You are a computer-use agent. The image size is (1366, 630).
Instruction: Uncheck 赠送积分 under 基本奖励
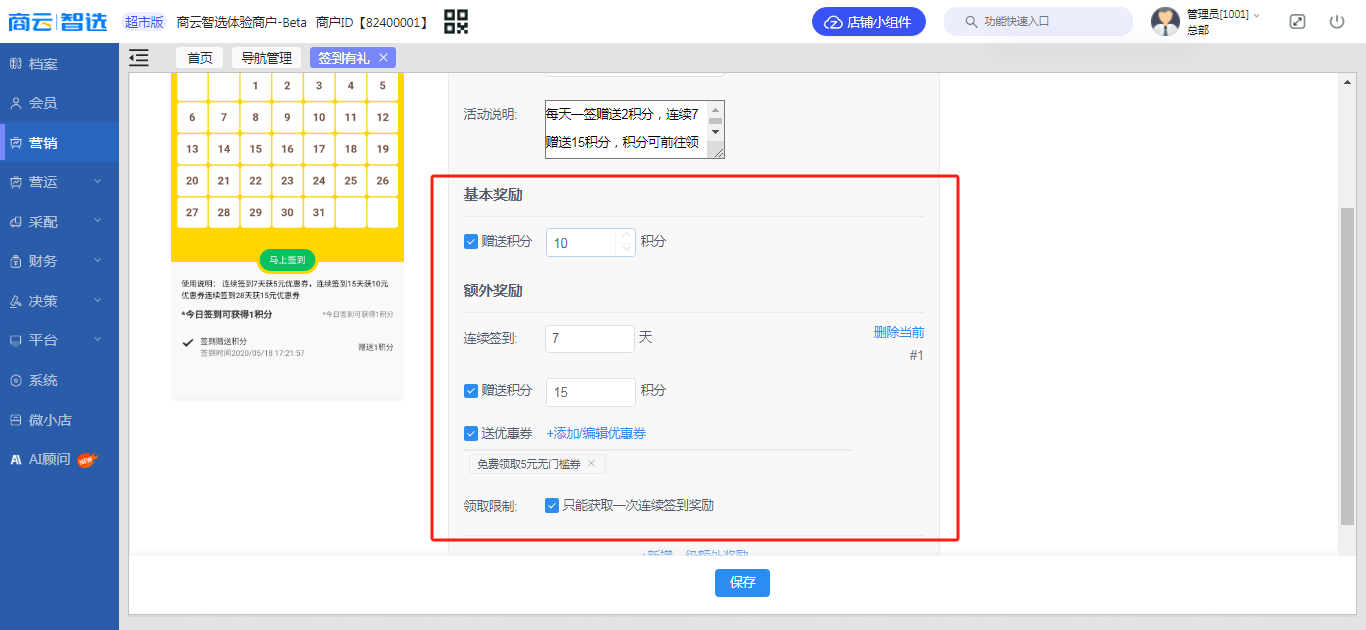point(471,241)
